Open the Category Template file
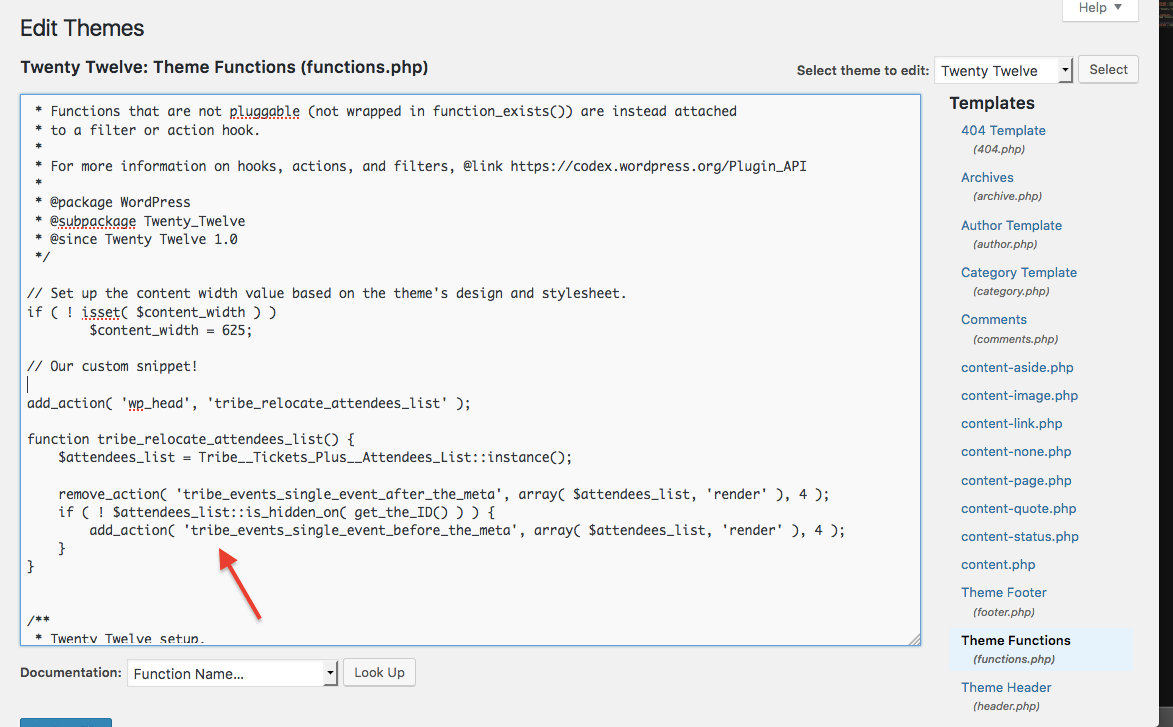The height and width of the screenshot is (727, 1173). [x=1018, y=272]
